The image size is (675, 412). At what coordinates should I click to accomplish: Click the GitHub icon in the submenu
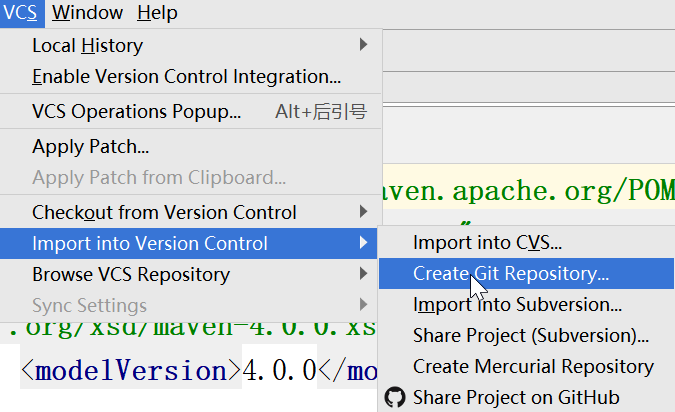(x=395, y=397)
